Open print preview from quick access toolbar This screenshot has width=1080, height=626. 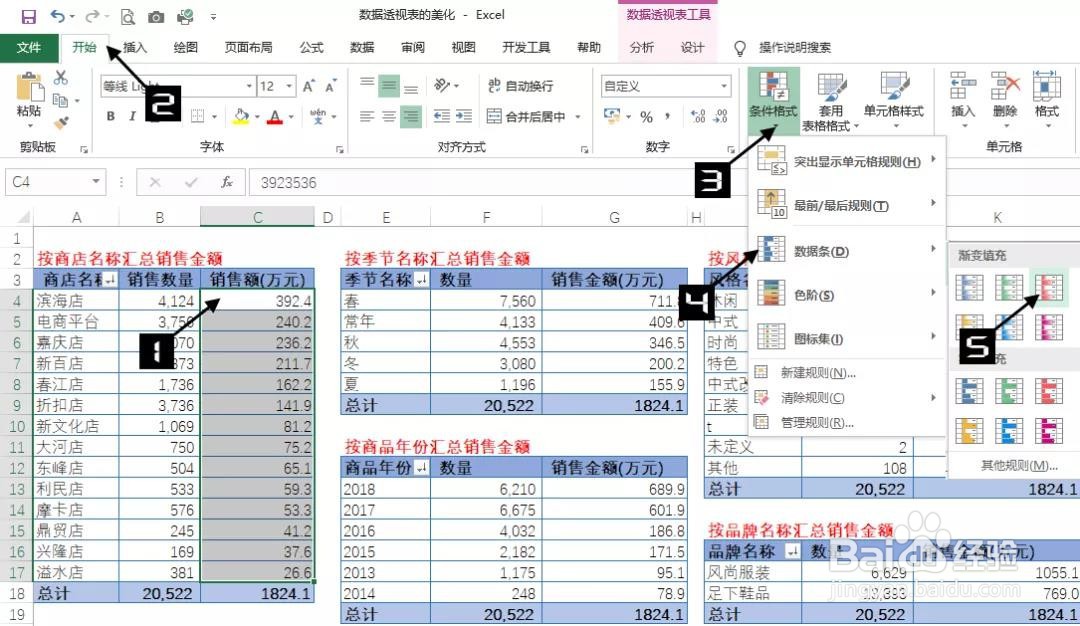point(127,17)
